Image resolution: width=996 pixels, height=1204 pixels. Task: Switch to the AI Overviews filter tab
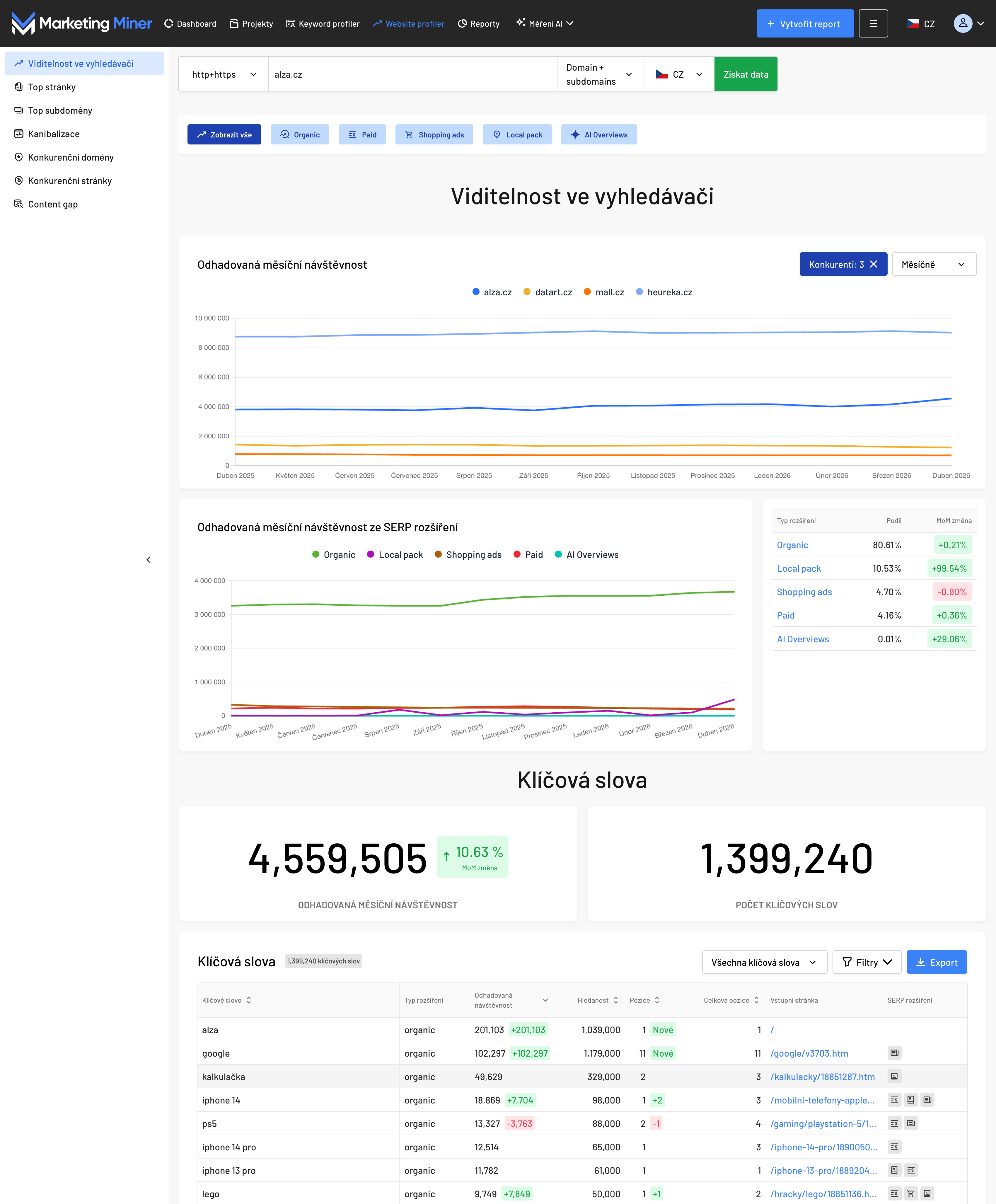(599, 135)
